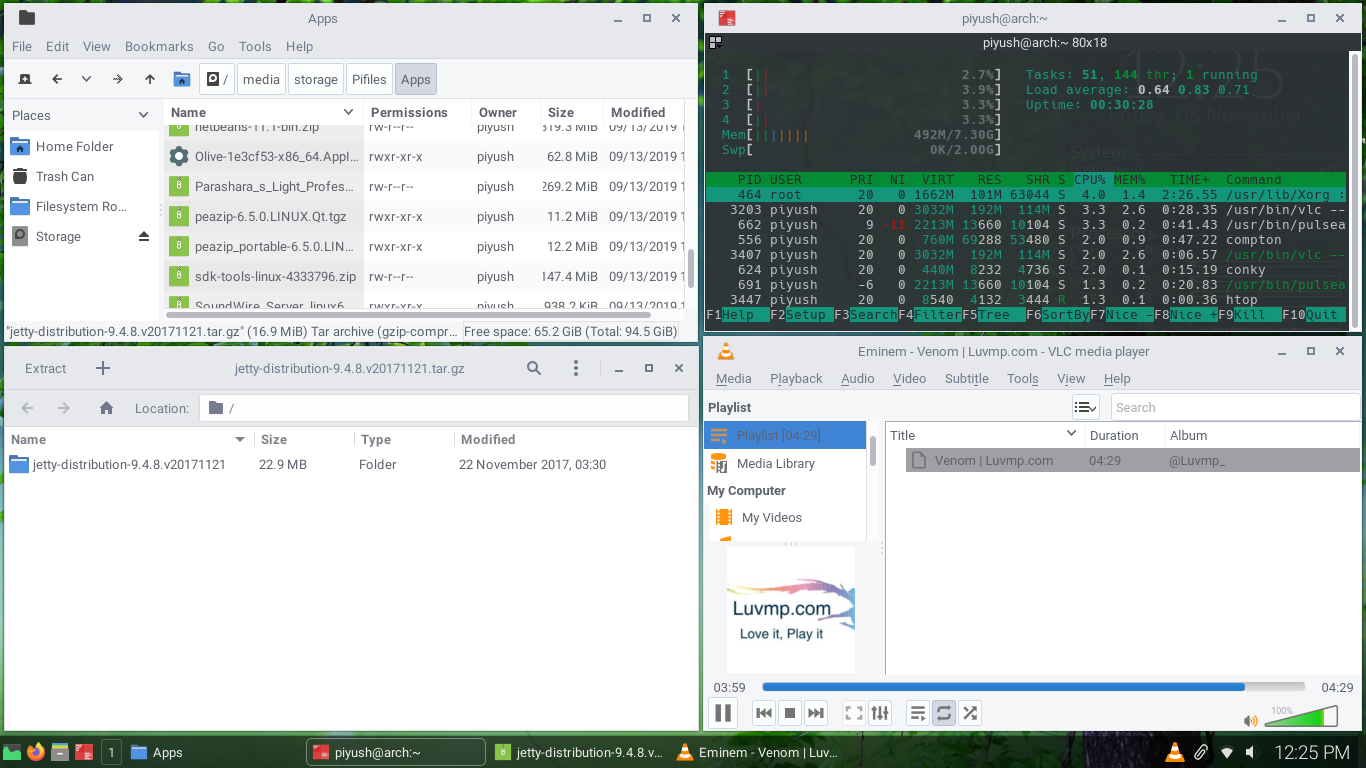Viewport: 1366px width, 768px height.
Task: Switch to jetty-distribution taskbar window
Action: point(581,752)
